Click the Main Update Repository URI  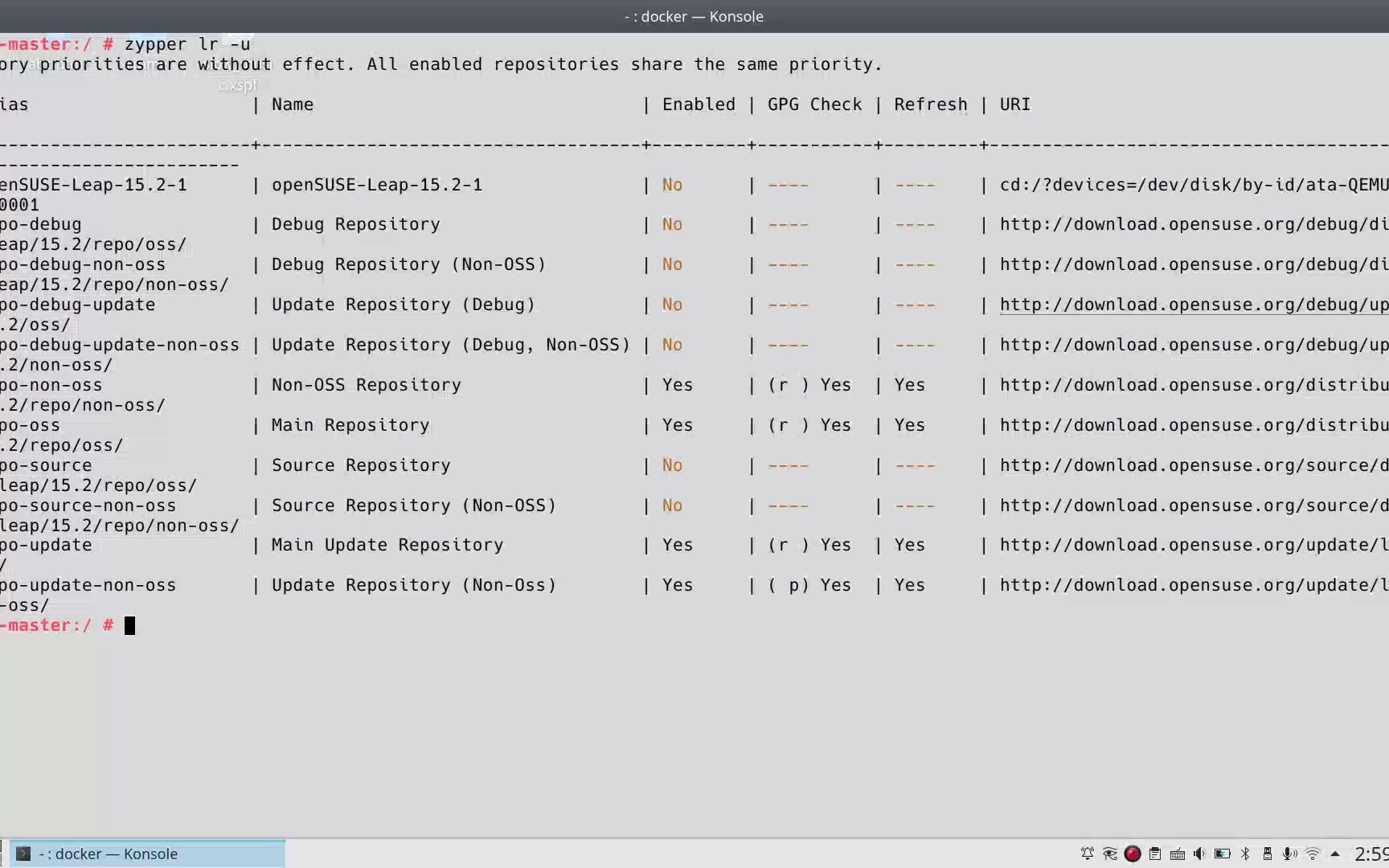click(x=1194, y=545)
